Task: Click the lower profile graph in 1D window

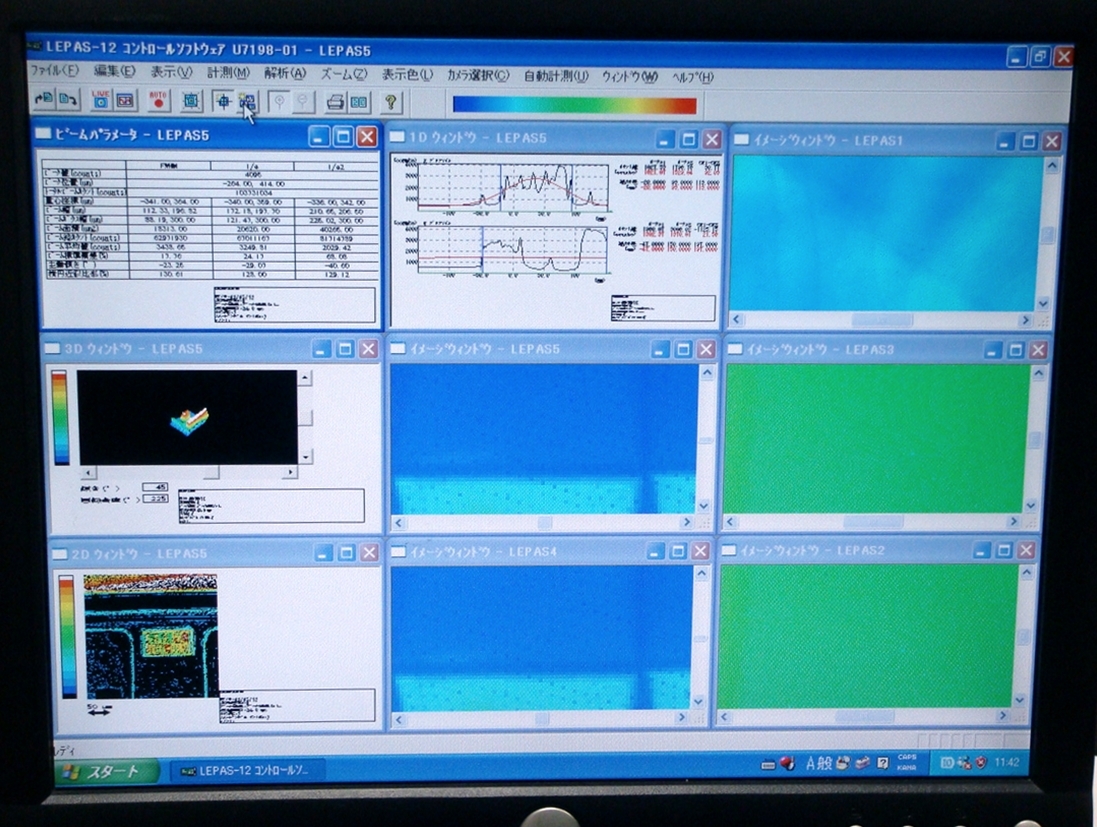Action: point(513,250)
